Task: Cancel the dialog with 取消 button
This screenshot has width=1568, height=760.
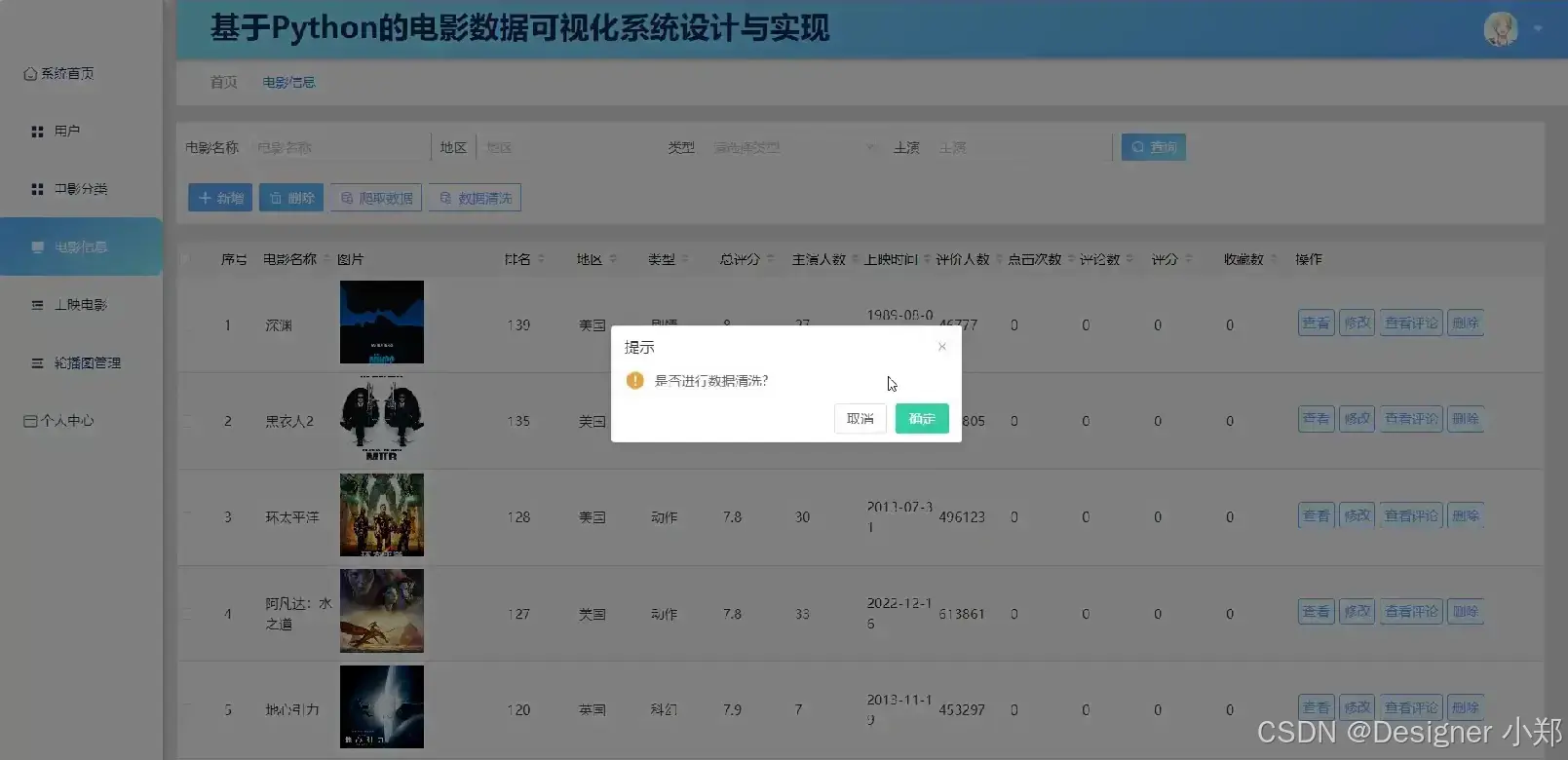Action: coord(860,419)
